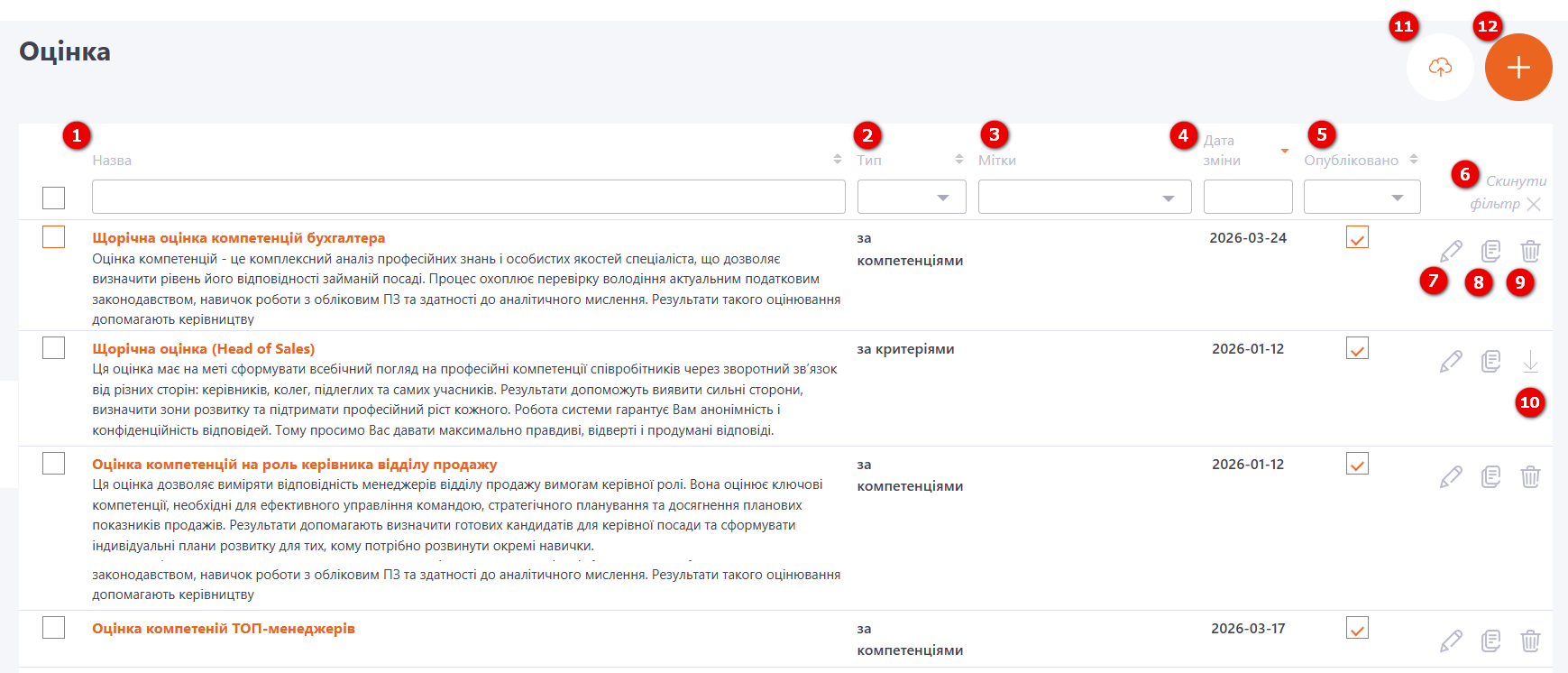The width and height of the screenshot is (1568, 673).
Task: Select row 'Оцінка компетенцій на роль керівника відділу продажу'
Action: (x=54, y=463)
